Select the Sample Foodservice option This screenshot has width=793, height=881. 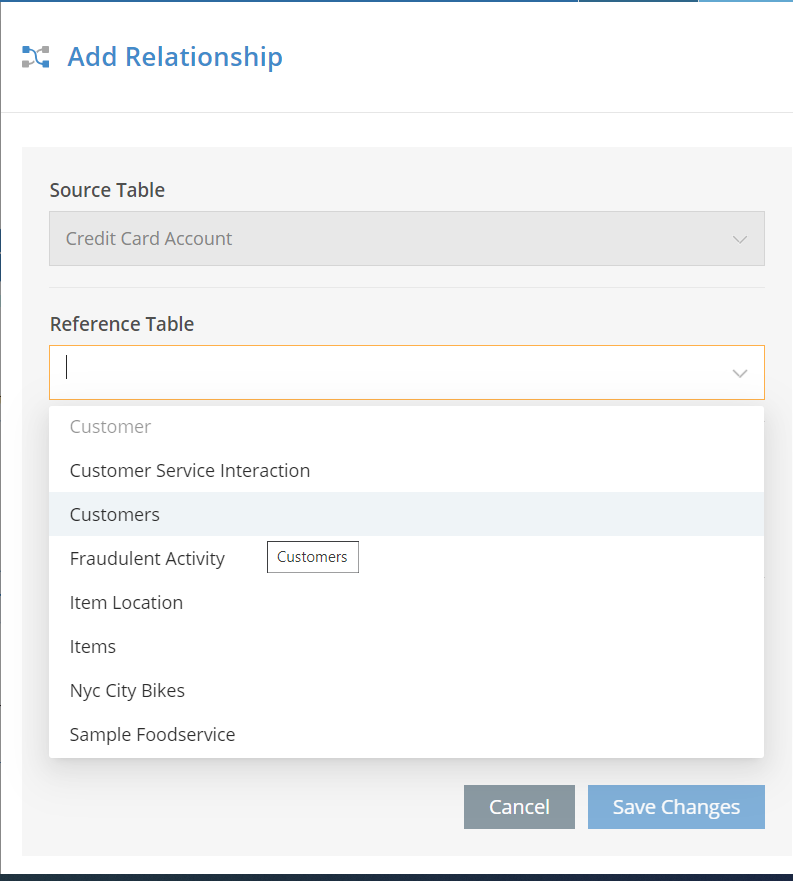152,734
